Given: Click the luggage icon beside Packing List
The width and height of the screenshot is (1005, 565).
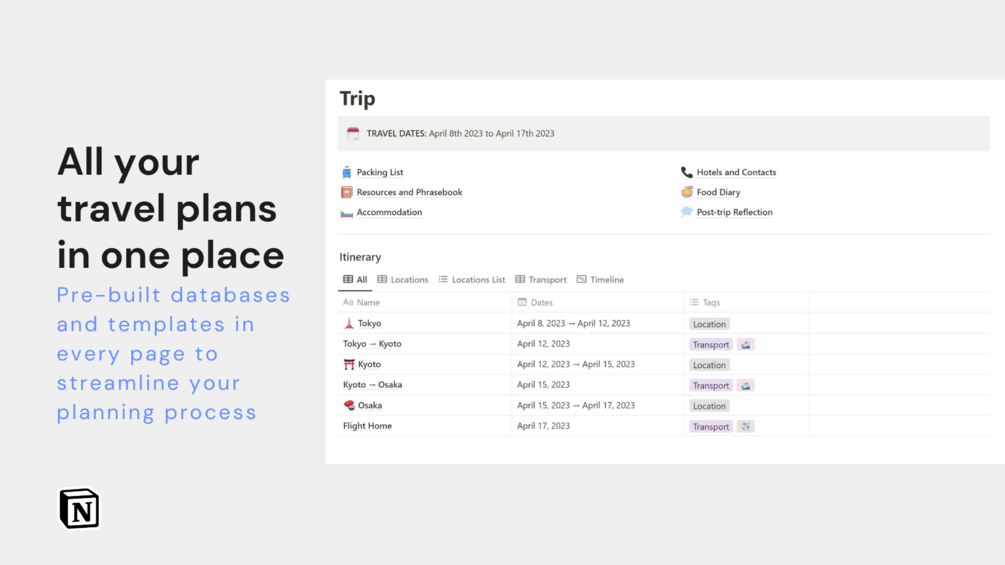Looking at the screenshot, I should coord(347,172).
